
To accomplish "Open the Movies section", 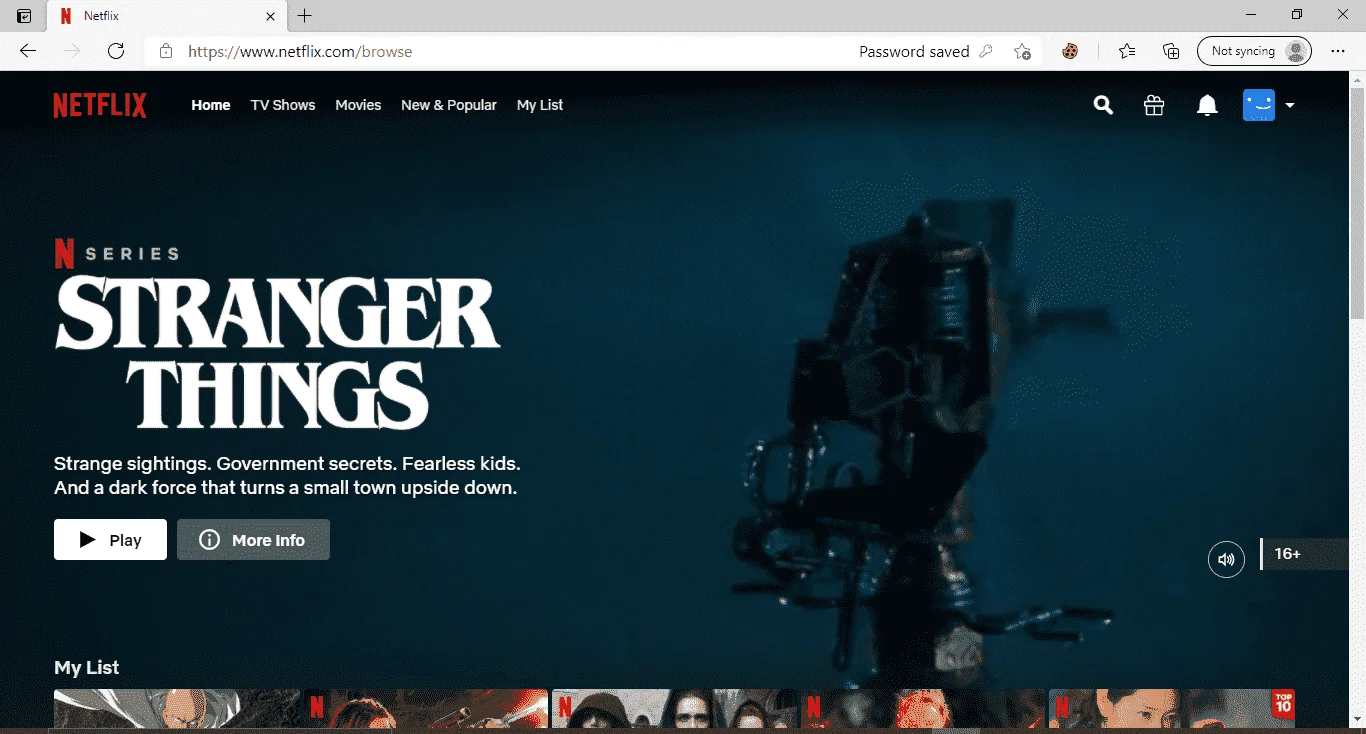I will 358,105.
